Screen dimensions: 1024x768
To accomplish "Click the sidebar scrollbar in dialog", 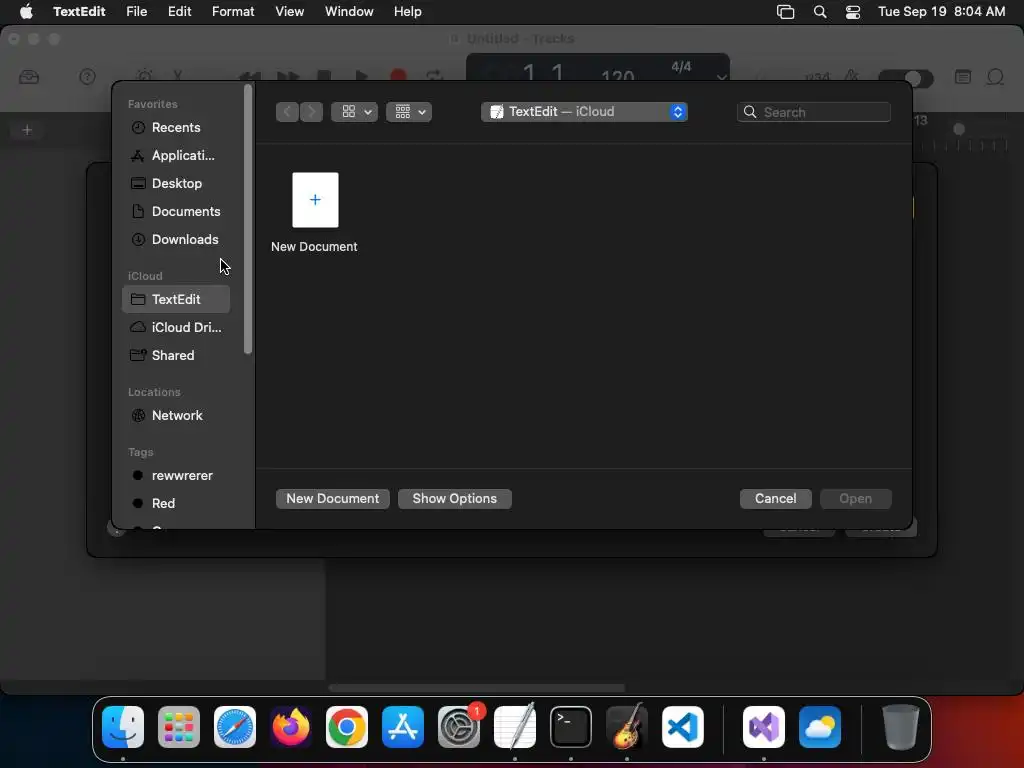I will (248, 220).
